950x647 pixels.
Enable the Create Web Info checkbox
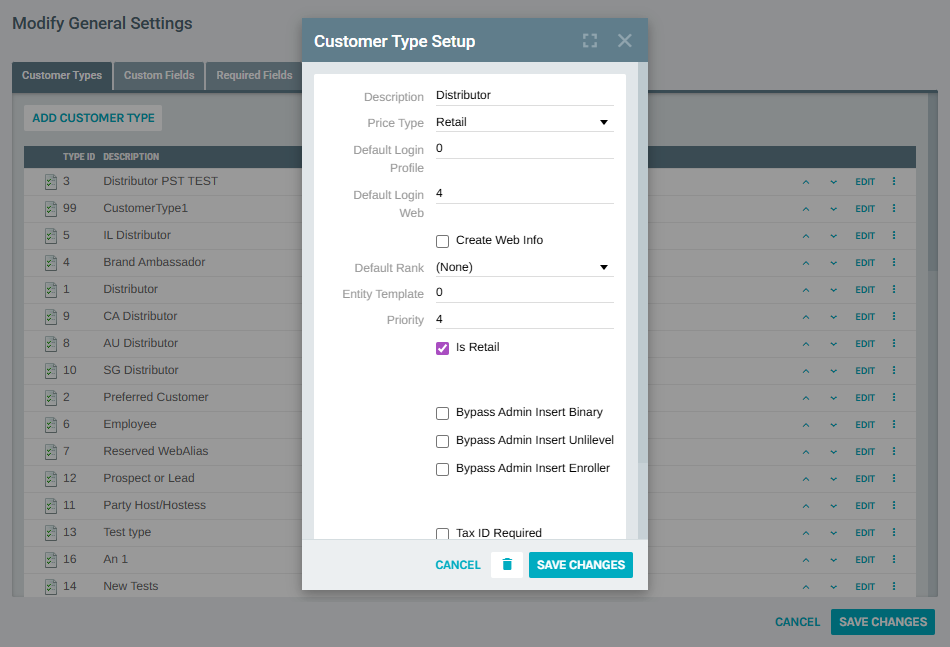[442, 241]
